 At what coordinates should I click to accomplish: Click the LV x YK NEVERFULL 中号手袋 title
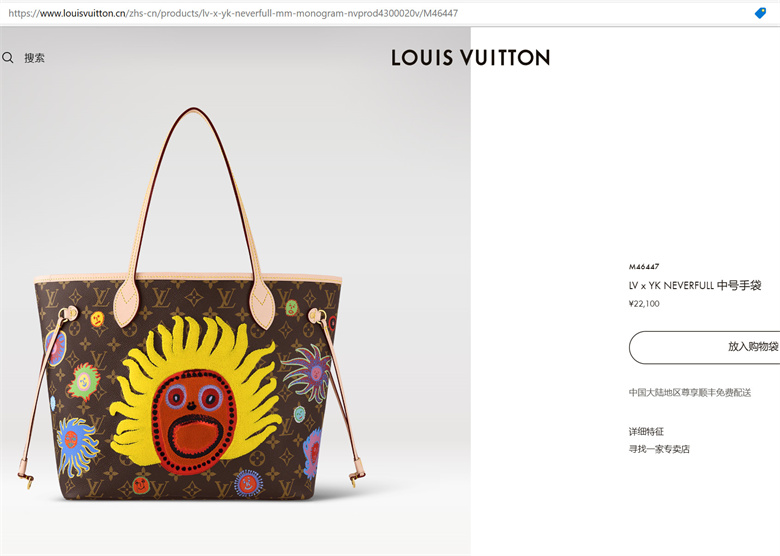pyautogui.click(x=695, y=285)
